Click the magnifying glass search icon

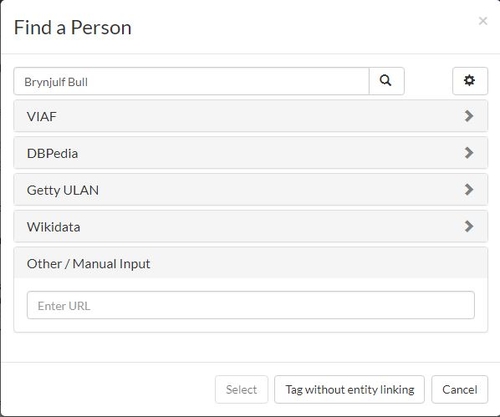pos(386,81)
